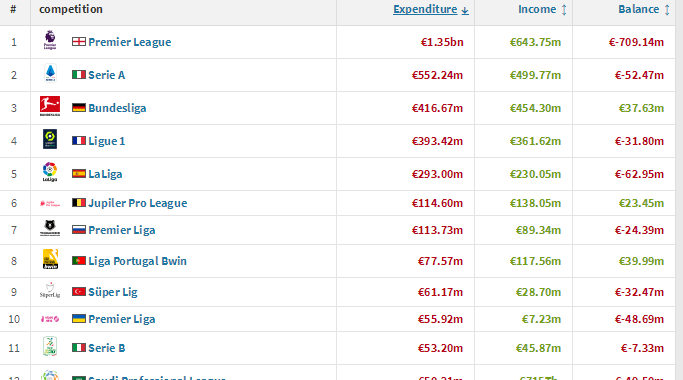Viewport: 683px width, 380px height.
Task: Click the Liga Portugal Bwin logo
Action: coord(50,259)
